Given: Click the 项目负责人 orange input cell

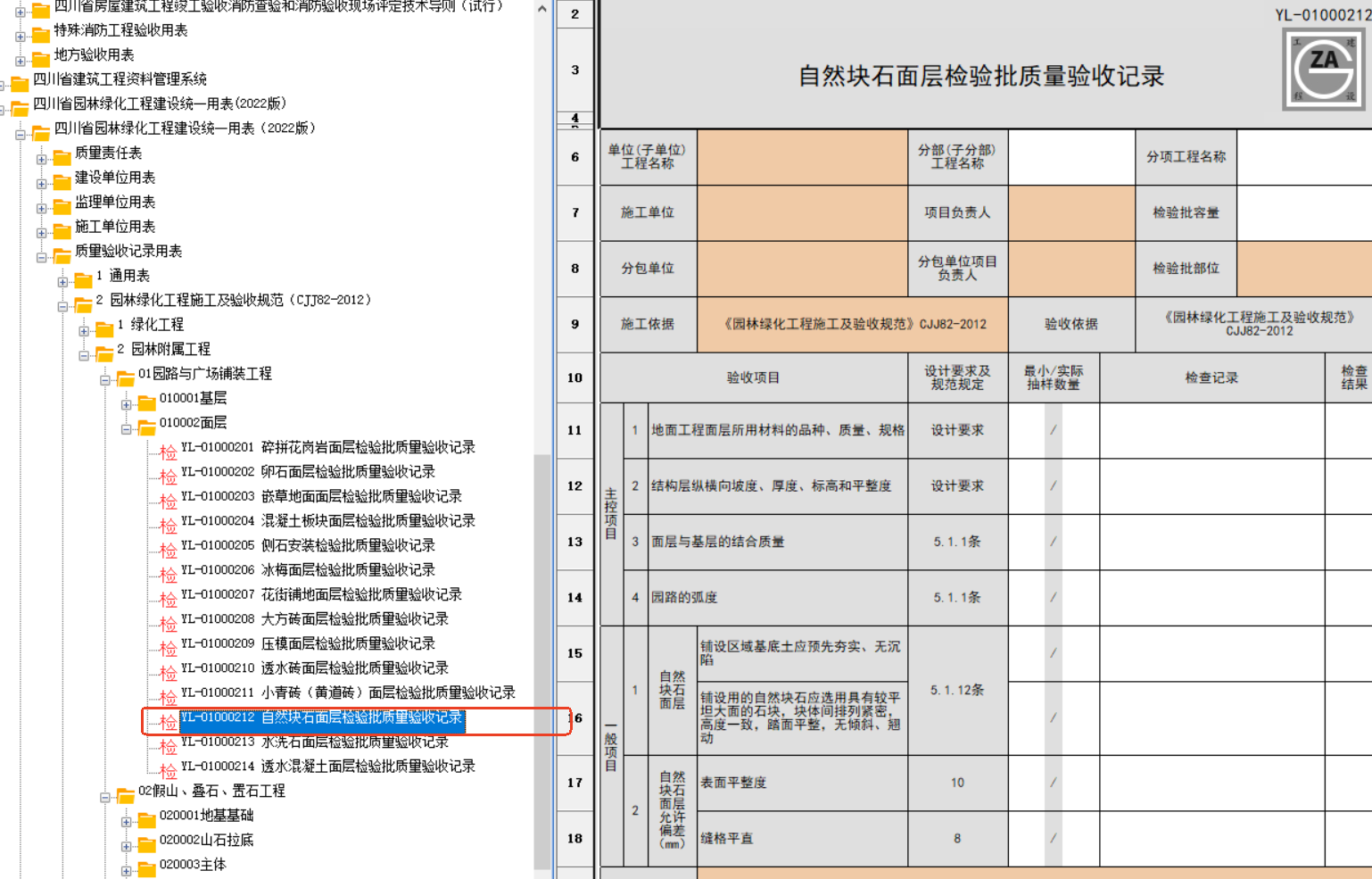Looking at the screenshot, I should coord(1071,212).
